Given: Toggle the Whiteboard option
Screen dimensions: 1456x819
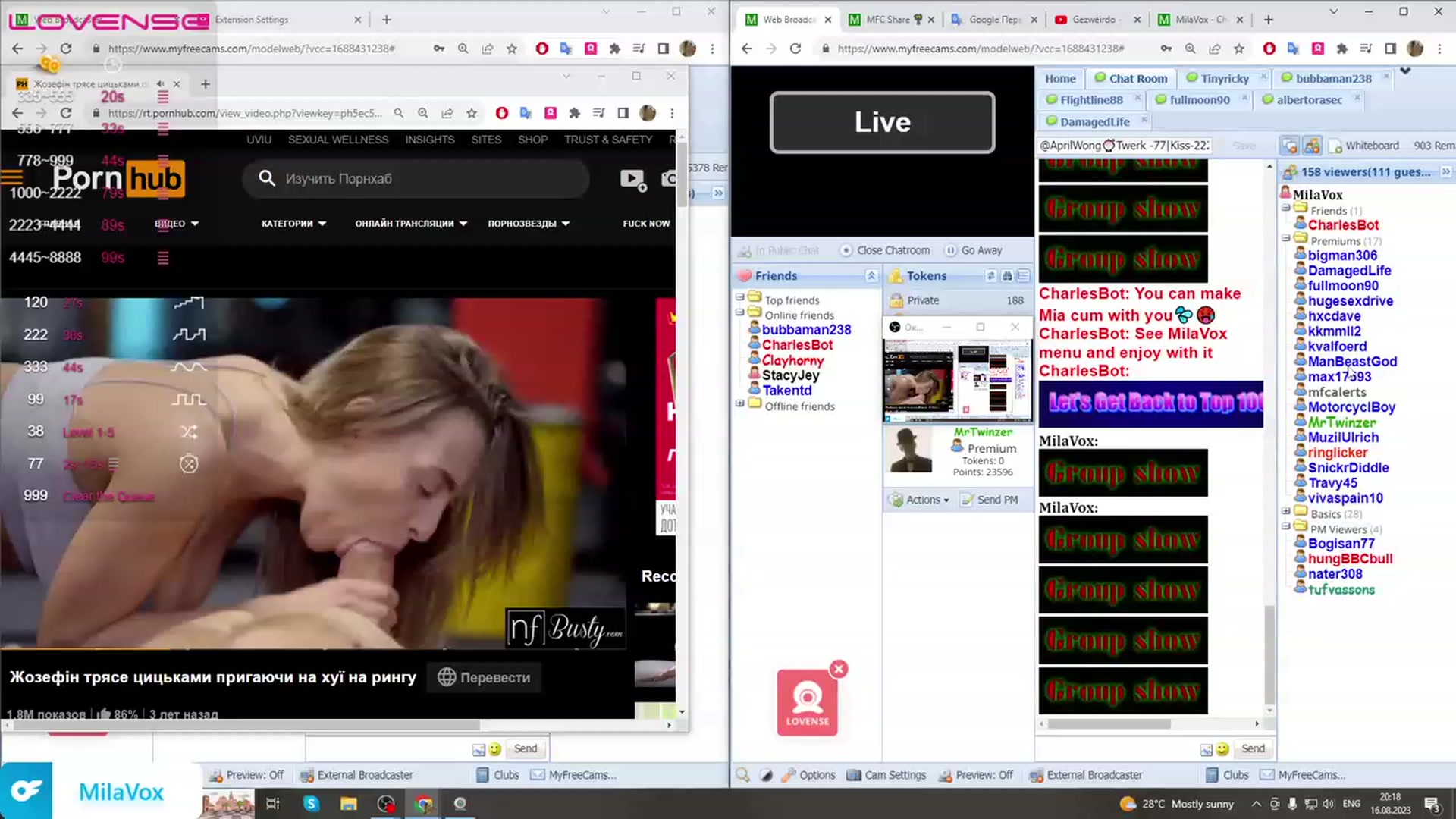Looking at the screenshot, I should tap(1365, 146).
